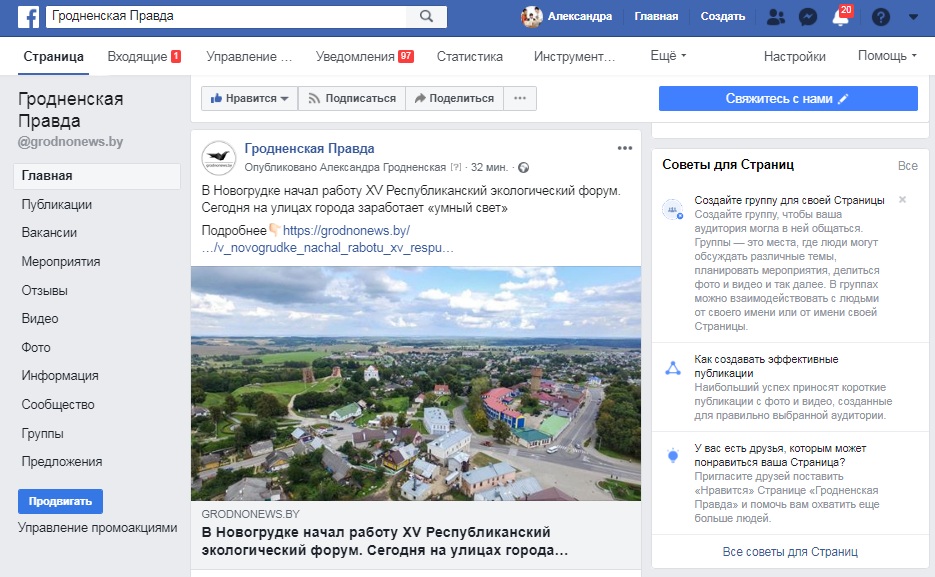The width and height of the screenshot is (935, 577).
Task: Open Messenger icon in top bar
Action: [807, 17]
